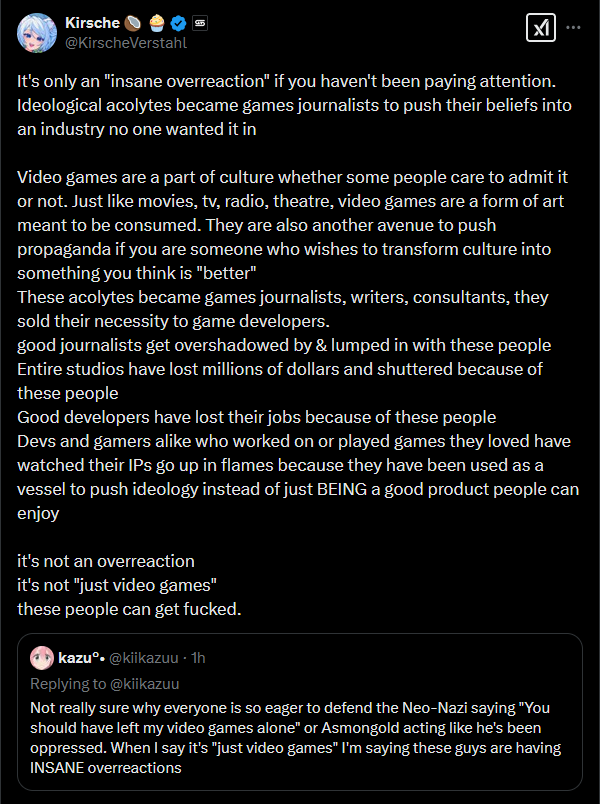This screenshot has height=804, width=600.
Task: Open the @KirscheVerstahl handle link
Action: (x=126, y=43)
